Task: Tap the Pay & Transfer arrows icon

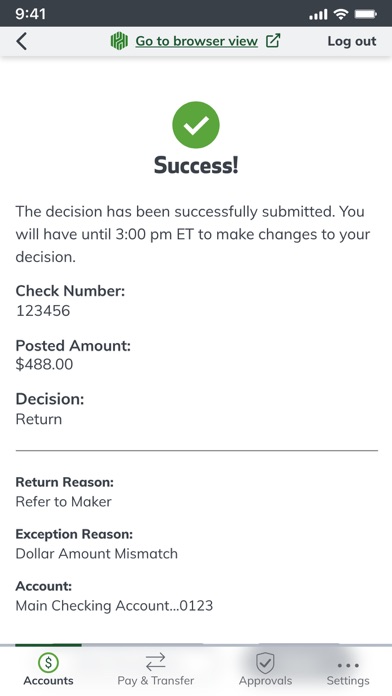Action: tap(155, 662)
